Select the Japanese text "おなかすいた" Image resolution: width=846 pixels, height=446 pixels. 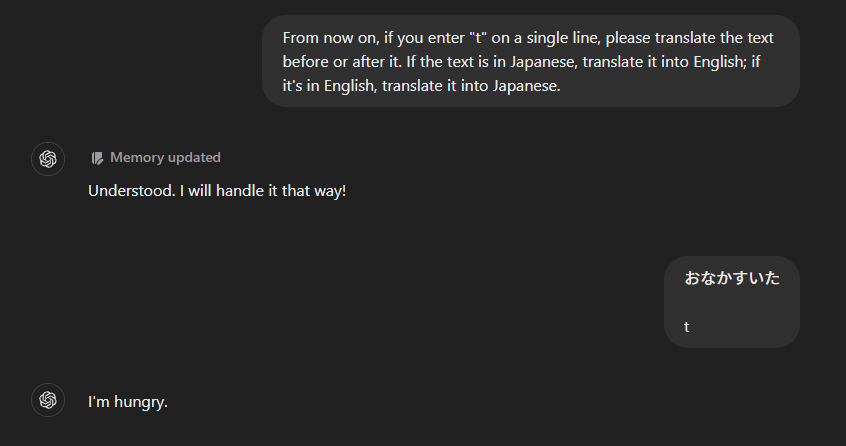click(x=732, y=278)
